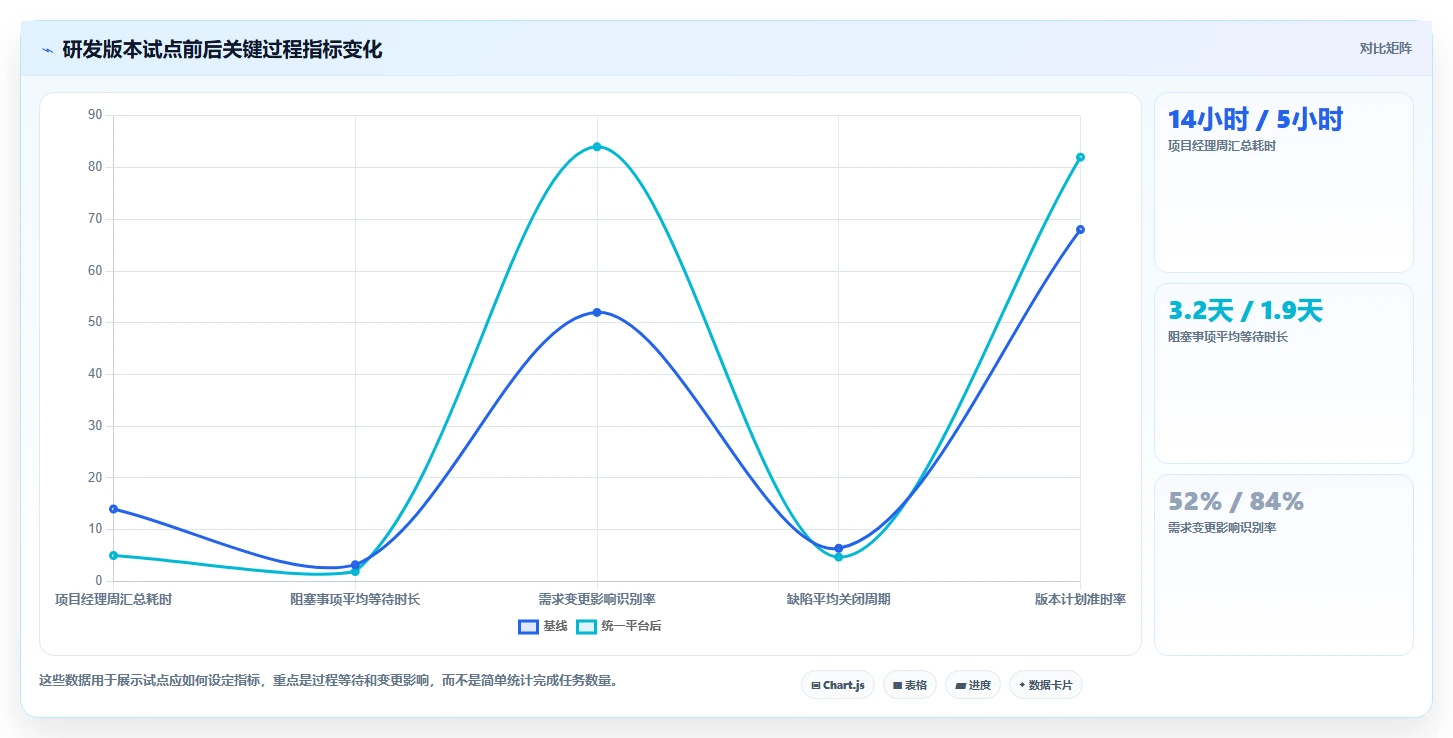Image resolution: width=1453 pixels, height=738 pixels.
Task: Click the cyan data point at 84 for 需求变更影响识别率
Action: point(597,147)
